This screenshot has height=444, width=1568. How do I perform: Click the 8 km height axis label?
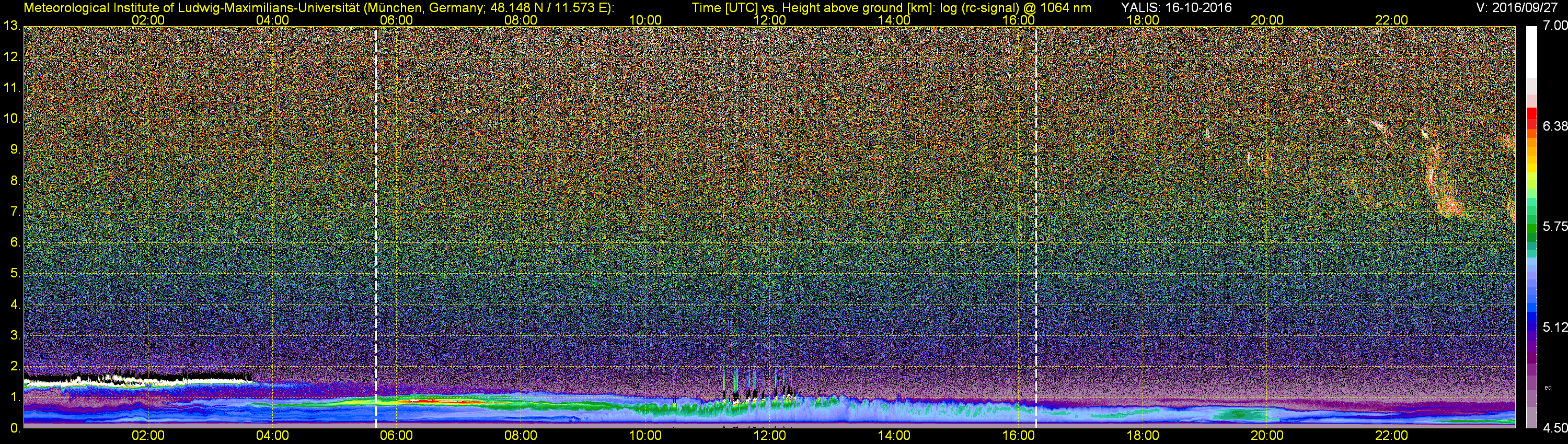point(15,181)
